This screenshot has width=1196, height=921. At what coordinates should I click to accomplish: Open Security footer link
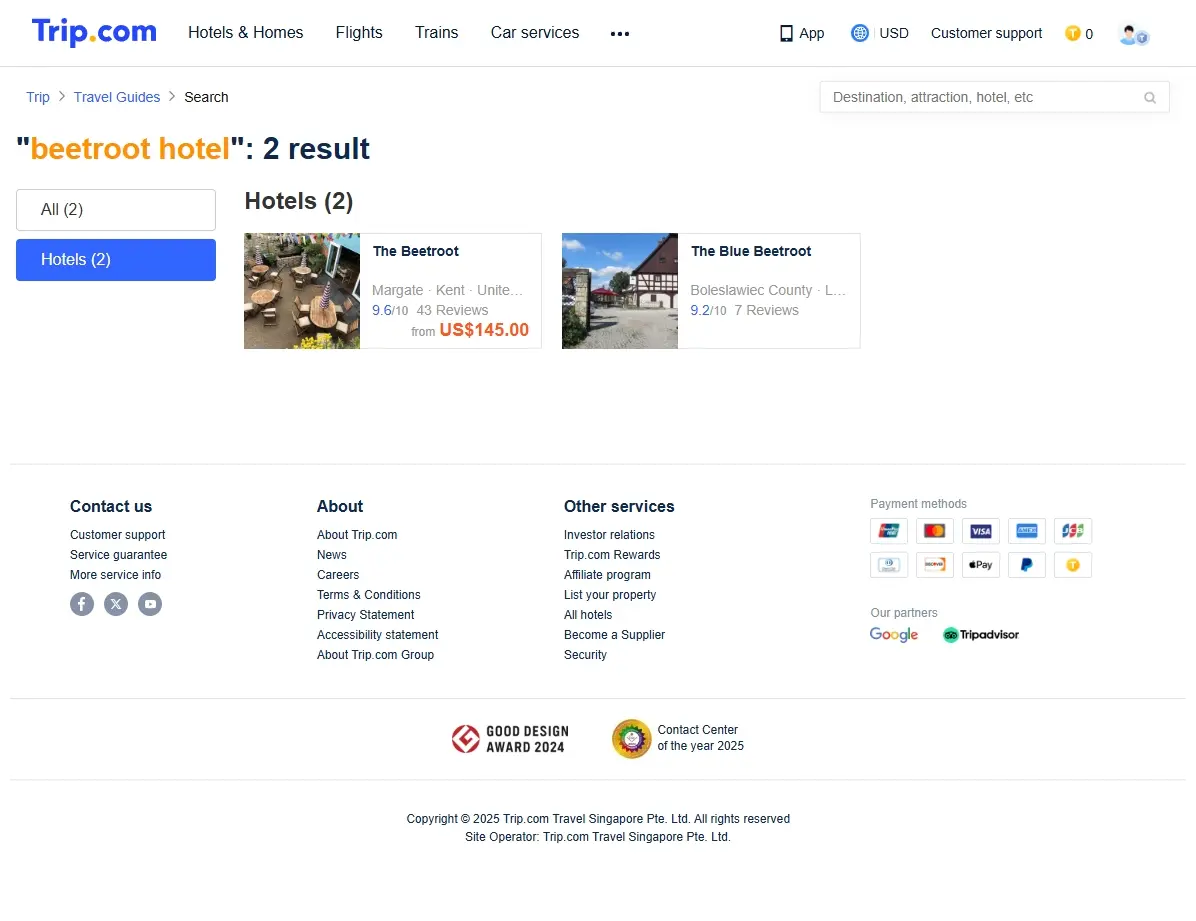point(585,655)
